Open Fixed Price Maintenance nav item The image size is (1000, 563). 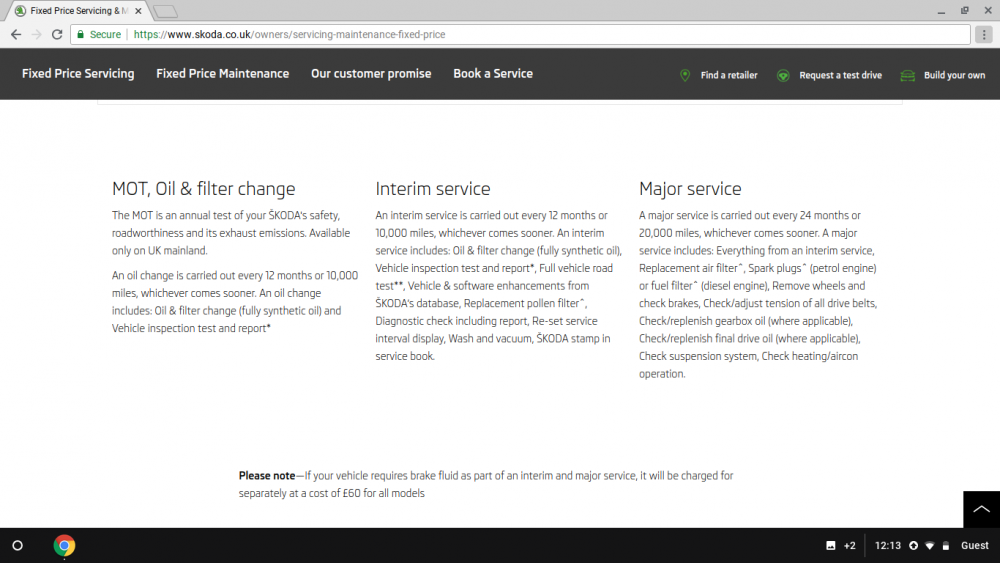click(x=223, y=73)
